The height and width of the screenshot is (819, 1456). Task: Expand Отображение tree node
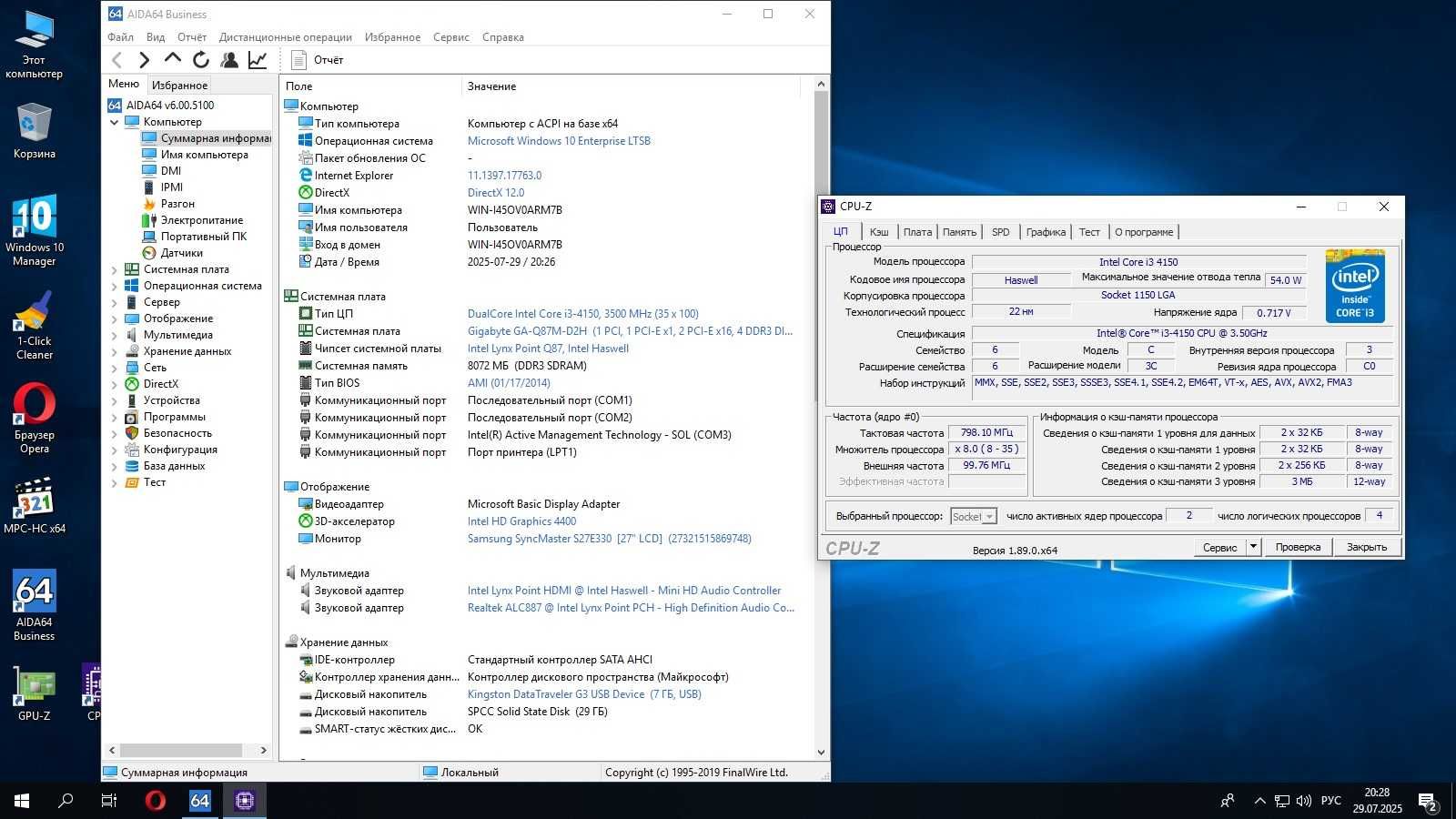point(115,318)
